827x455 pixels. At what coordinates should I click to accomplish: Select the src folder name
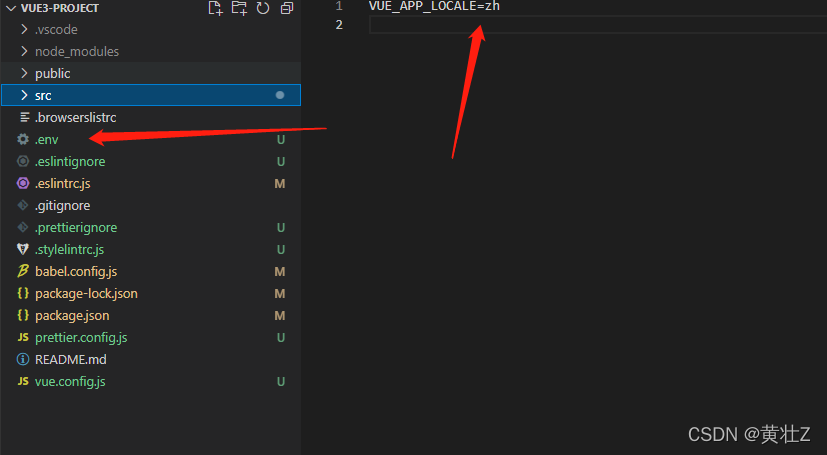coord(43,95)
